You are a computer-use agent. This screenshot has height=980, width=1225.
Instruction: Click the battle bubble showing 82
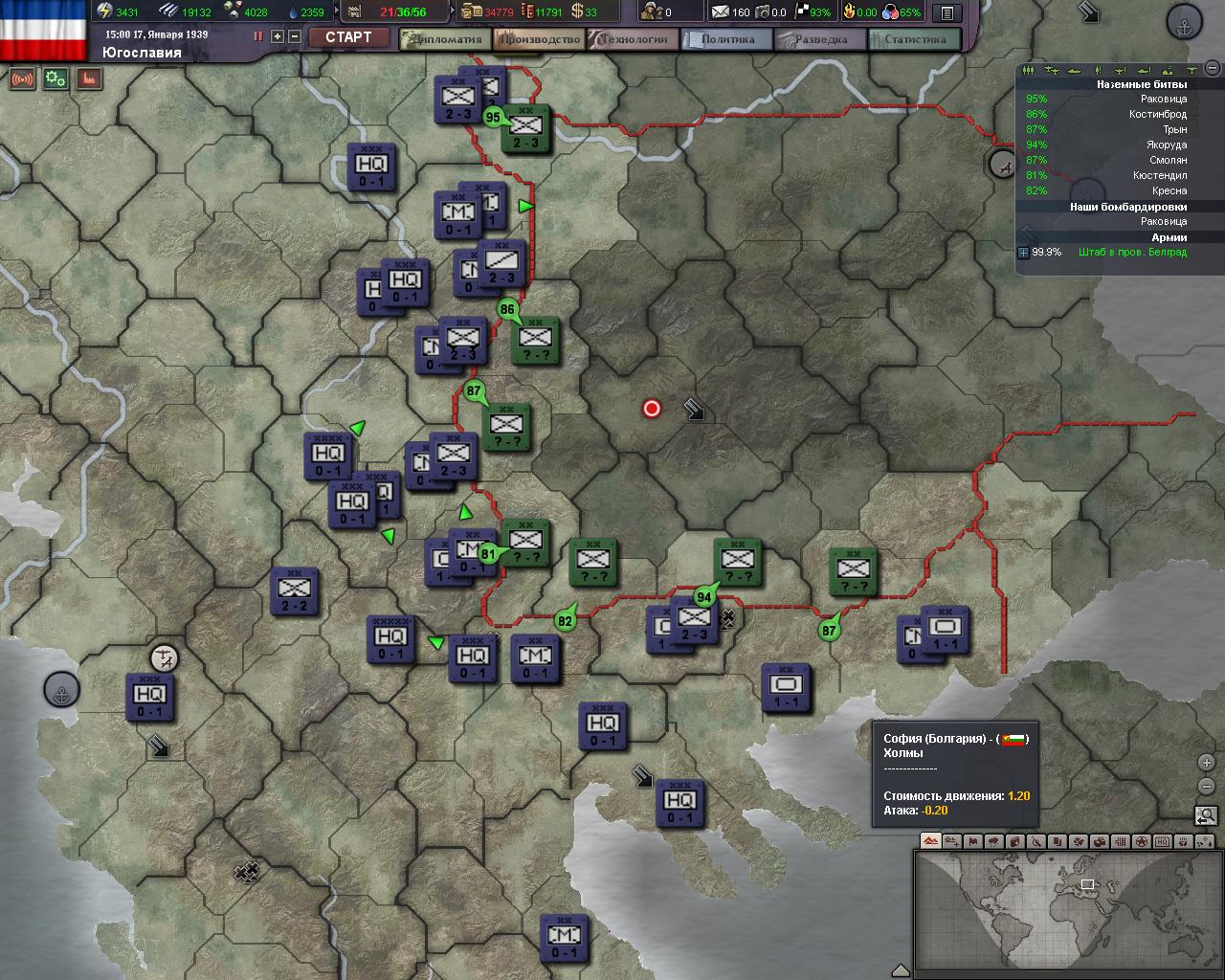(x=565, y=620)
